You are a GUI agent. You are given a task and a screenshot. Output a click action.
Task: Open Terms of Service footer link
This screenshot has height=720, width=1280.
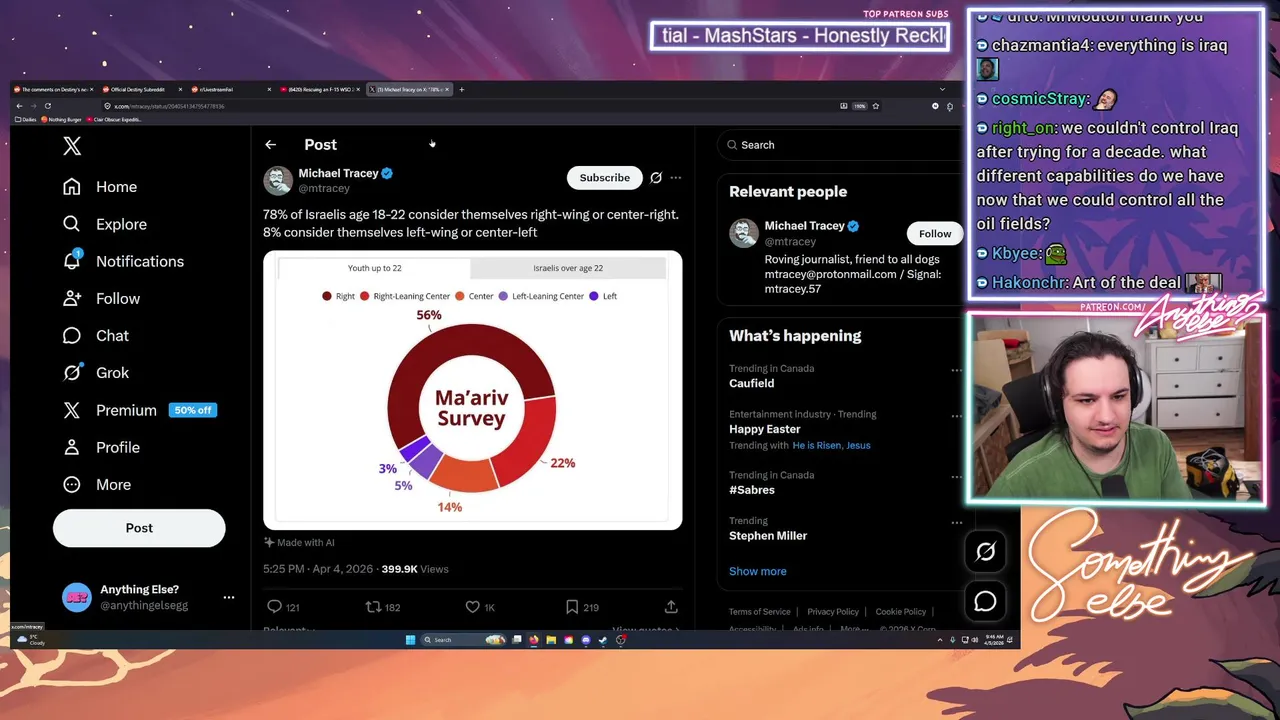point(759,611)
